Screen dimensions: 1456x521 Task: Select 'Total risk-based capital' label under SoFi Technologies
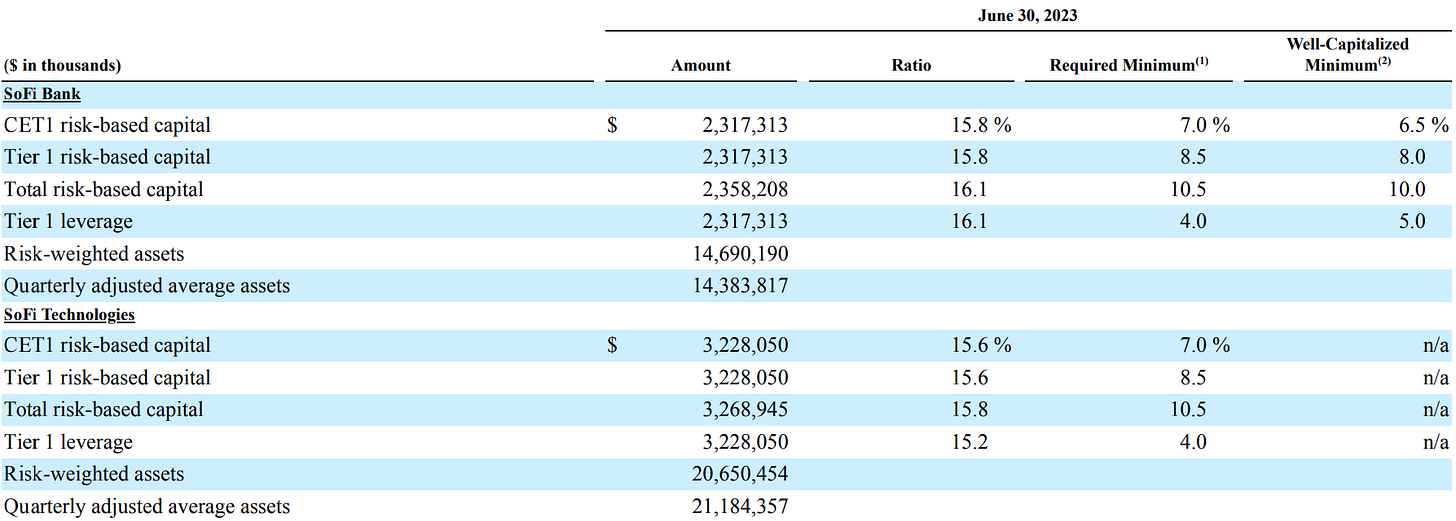(104, 409)
